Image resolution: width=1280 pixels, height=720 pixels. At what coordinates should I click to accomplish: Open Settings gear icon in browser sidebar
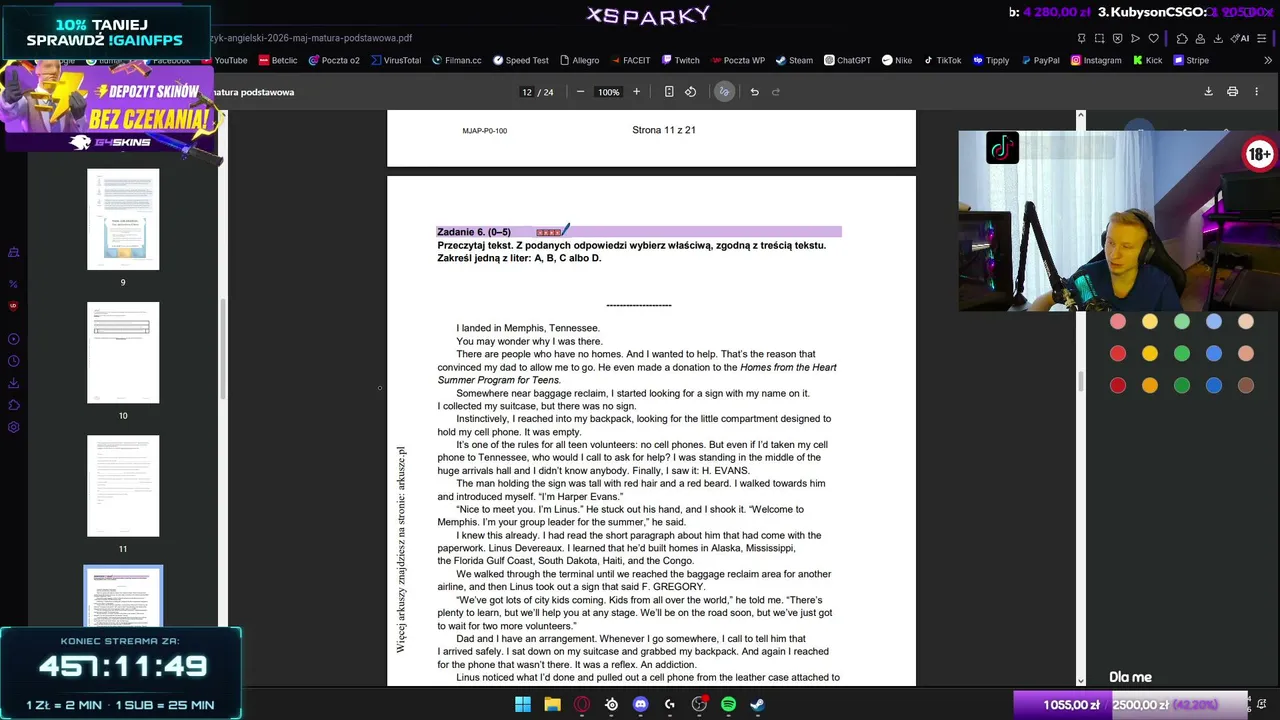13,427
